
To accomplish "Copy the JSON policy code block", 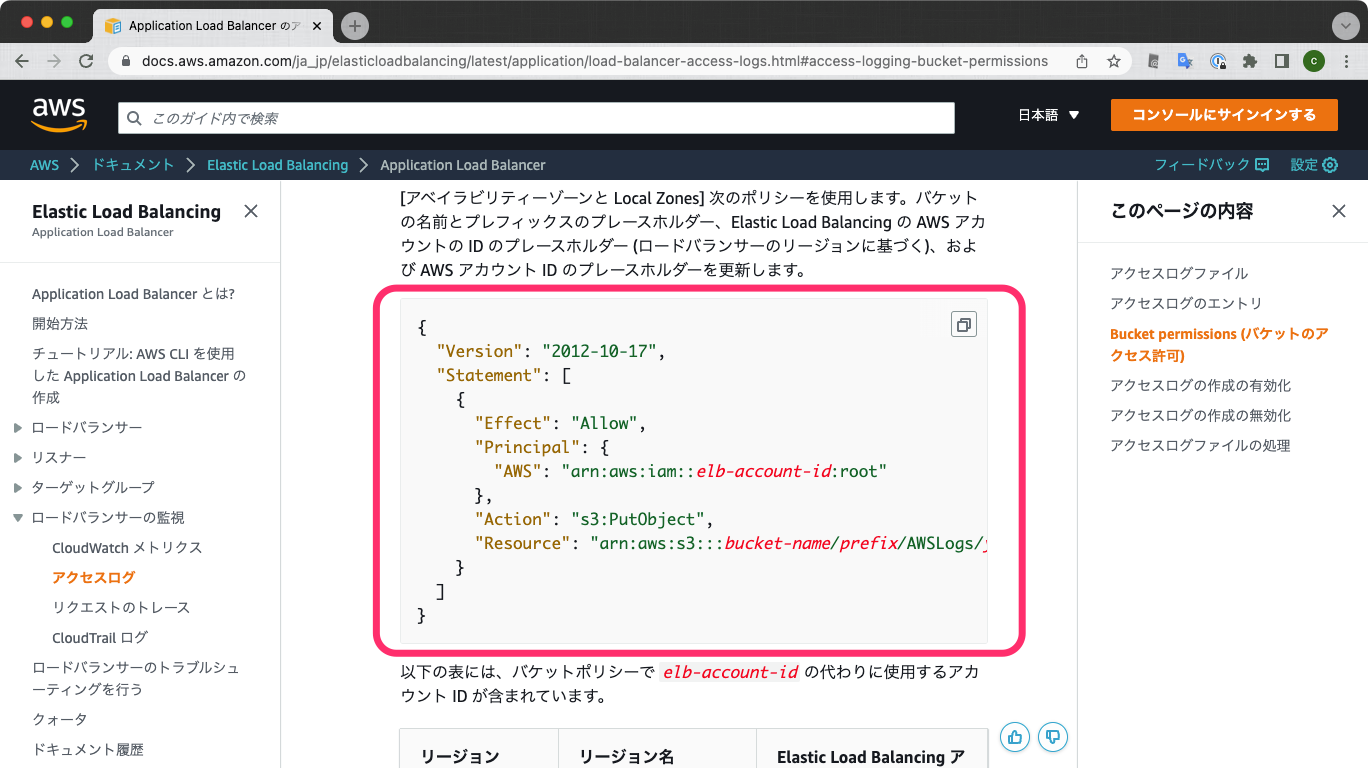I will coord(963,325).
